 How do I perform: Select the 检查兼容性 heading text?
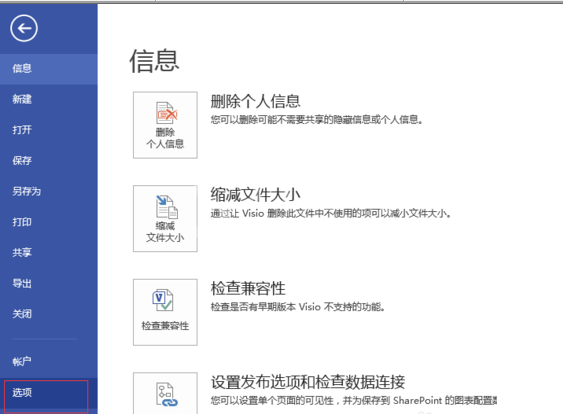pyautogui.click(x=248, y=288)
